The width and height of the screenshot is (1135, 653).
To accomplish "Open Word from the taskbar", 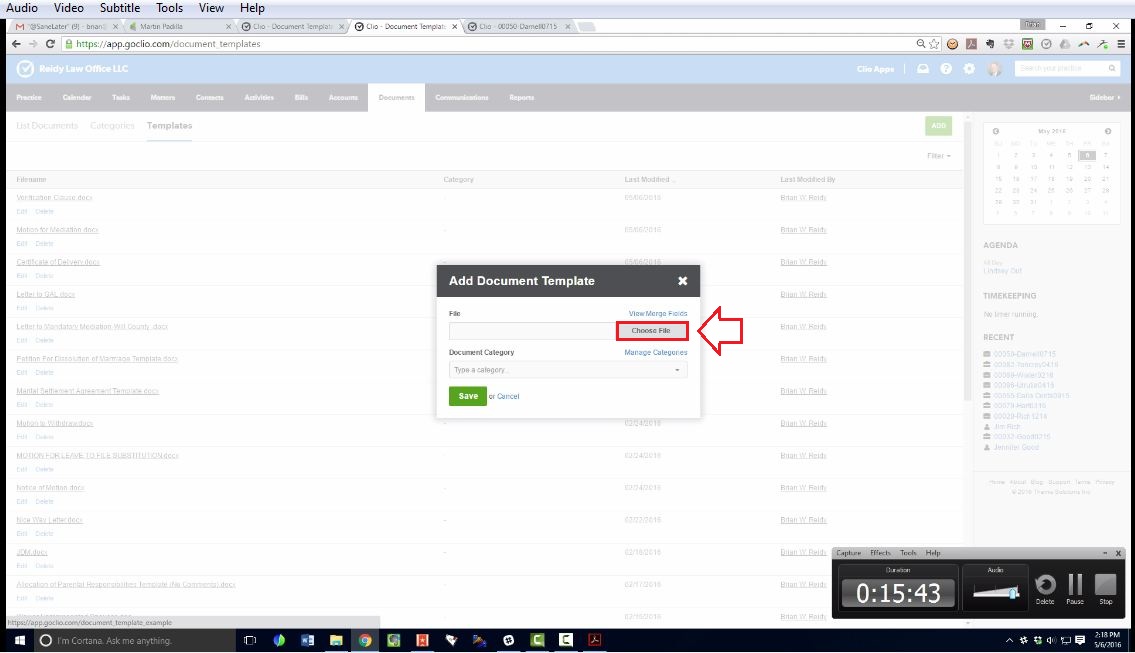I will [x=307, y=641].
